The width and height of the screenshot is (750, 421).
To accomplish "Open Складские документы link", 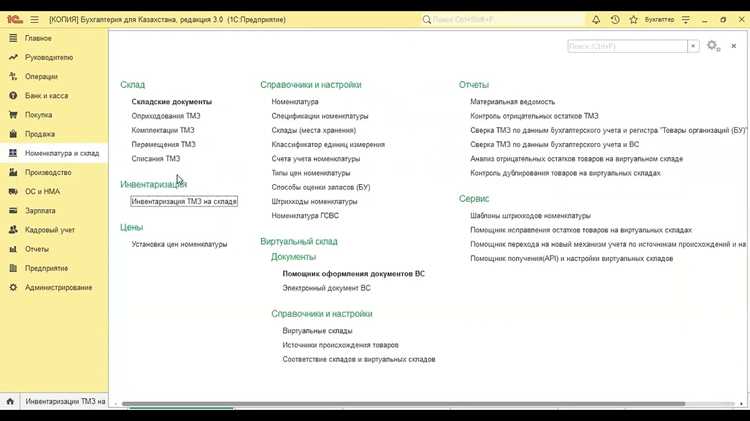I will (x=172, y=101).
